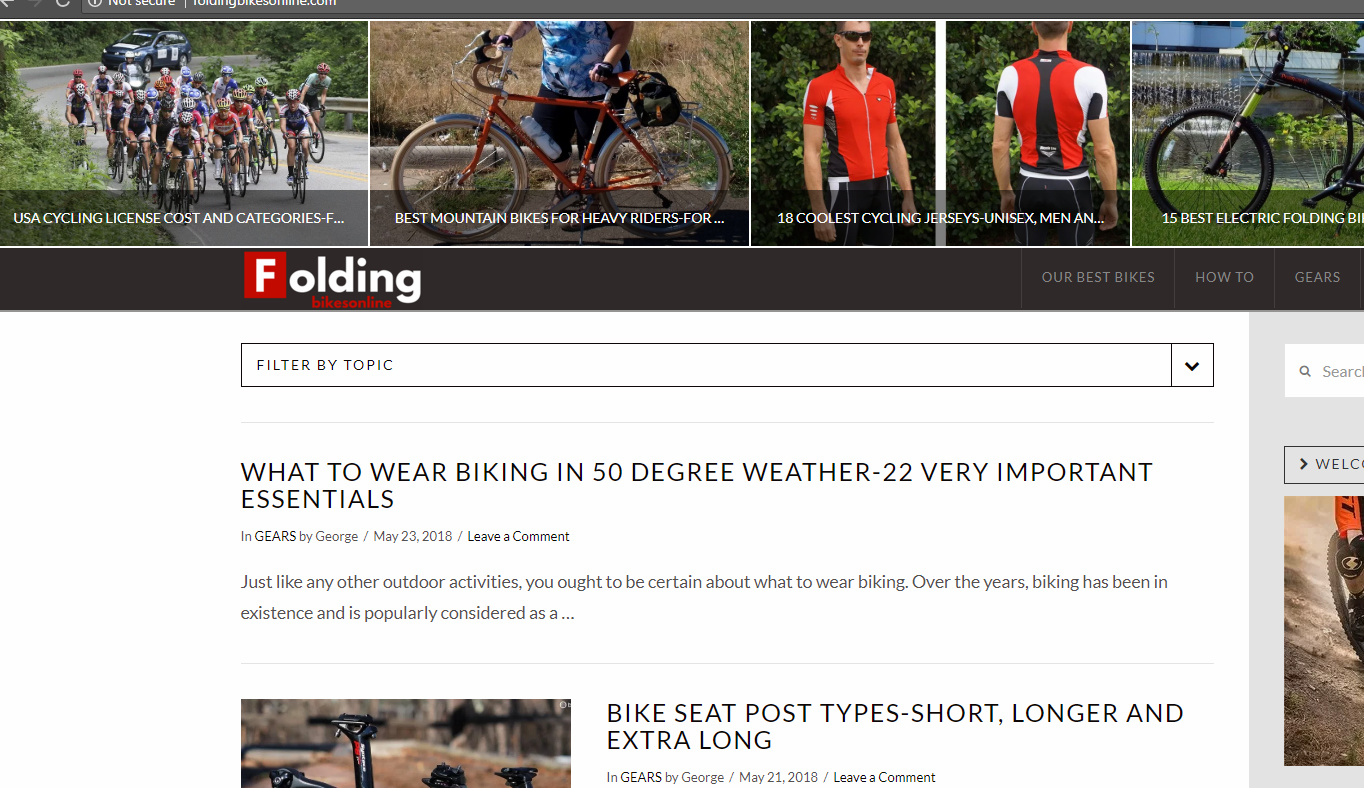Click Leave a Comment under first article
The width and height of the screenshot is (1364, 788).
(x=518, y=536)
